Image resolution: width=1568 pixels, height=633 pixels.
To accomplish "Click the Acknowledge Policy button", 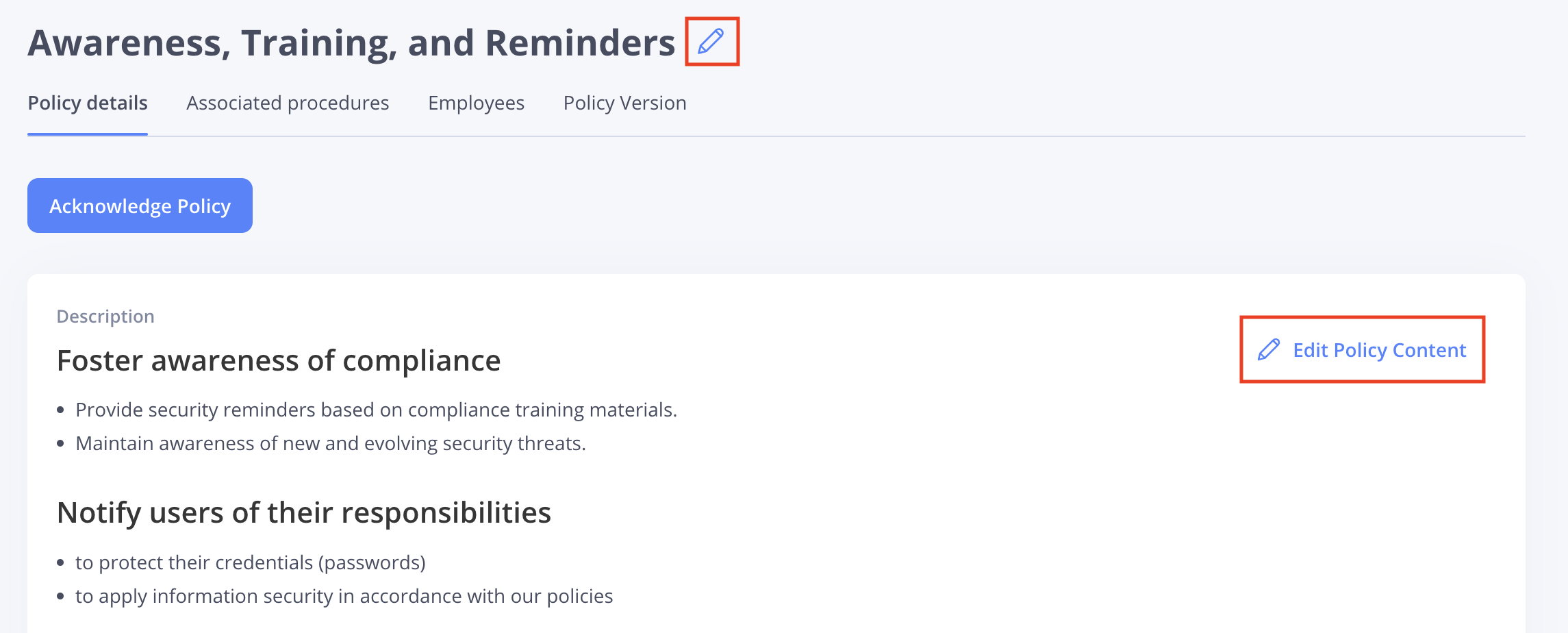I will [x=140, y=206].
